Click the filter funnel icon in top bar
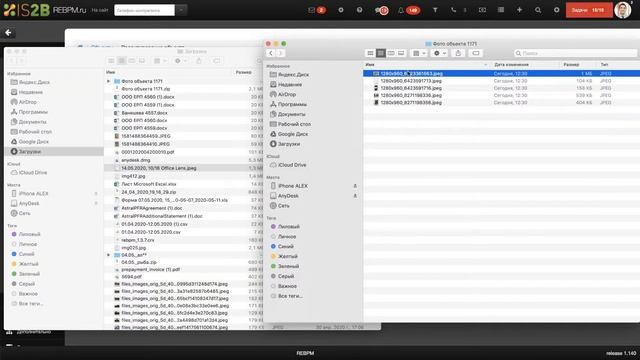640x360 pixels. (435, 10)
